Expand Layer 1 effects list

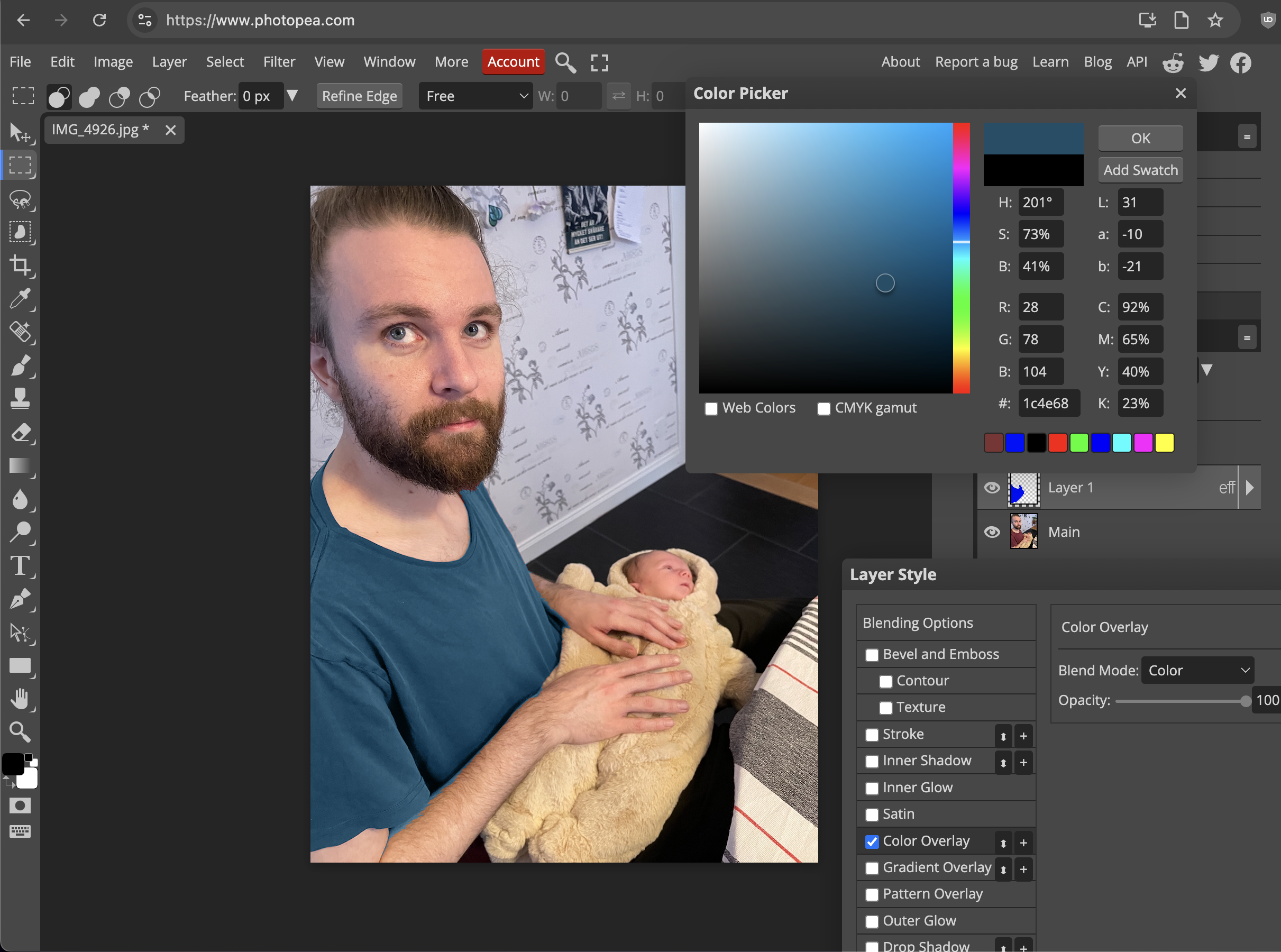pyautogui.click(x=1249, y=487)
